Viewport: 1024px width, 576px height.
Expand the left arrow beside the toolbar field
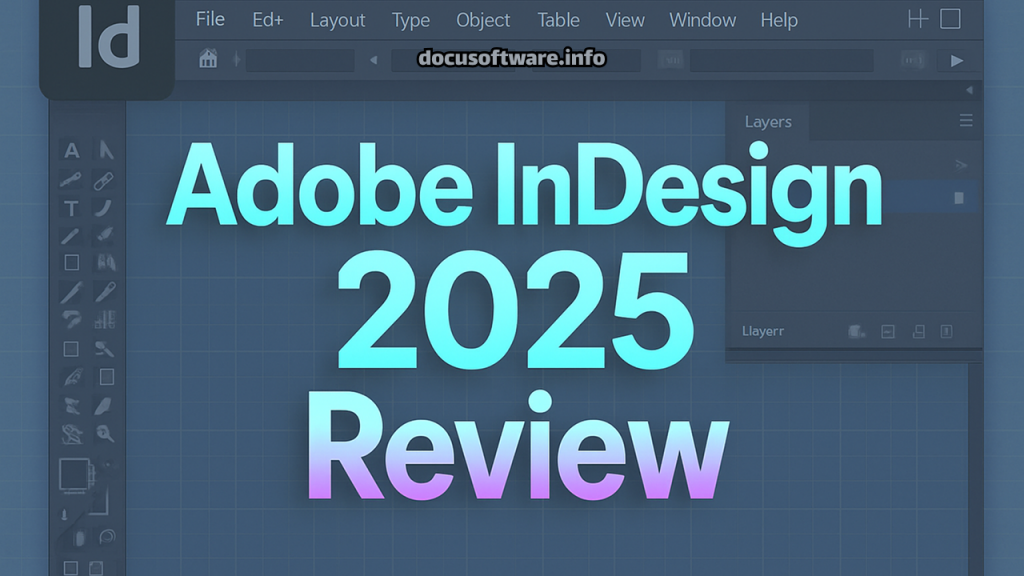373,60
